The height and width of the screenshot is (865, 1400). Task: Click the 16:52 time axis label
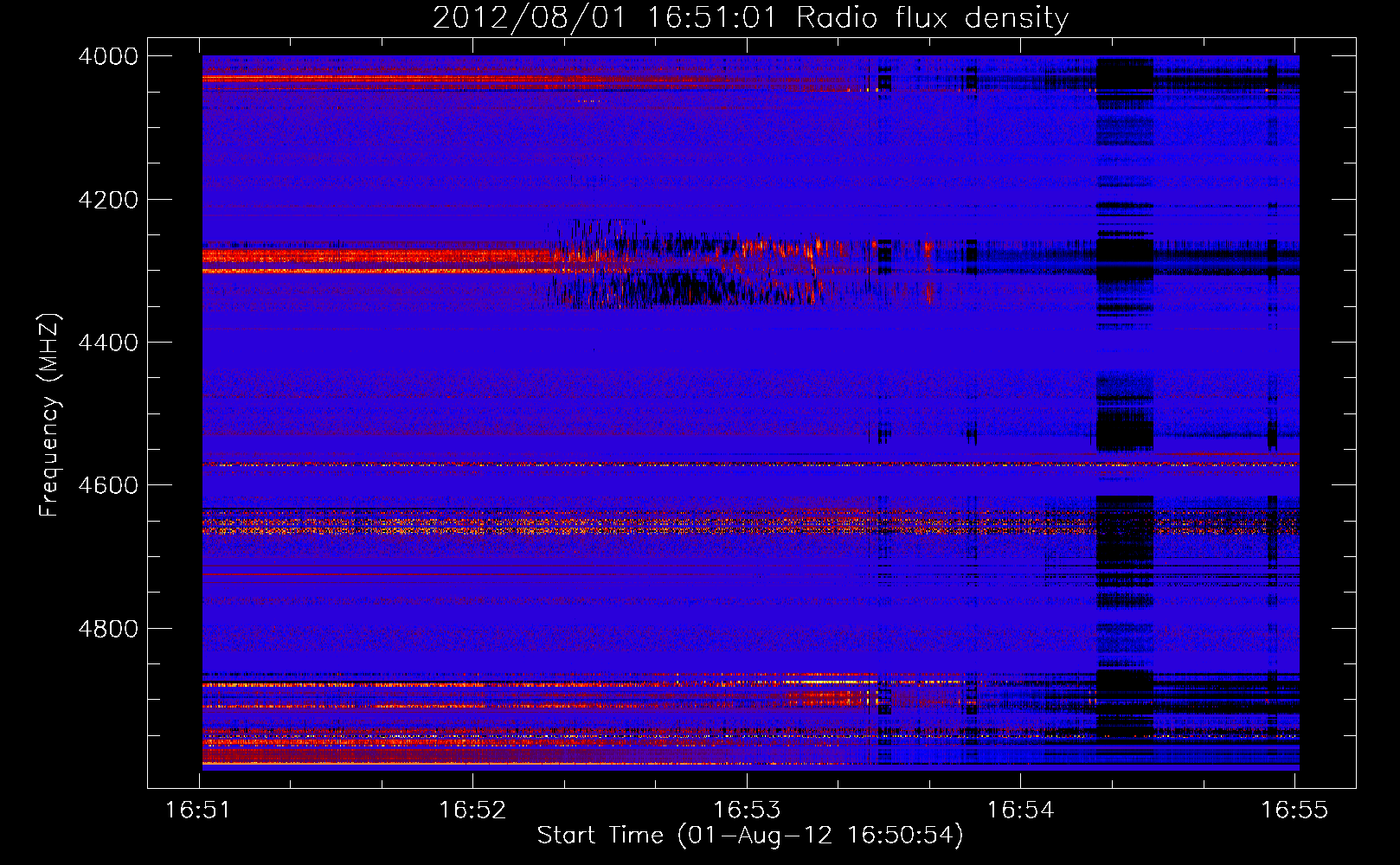472,811
